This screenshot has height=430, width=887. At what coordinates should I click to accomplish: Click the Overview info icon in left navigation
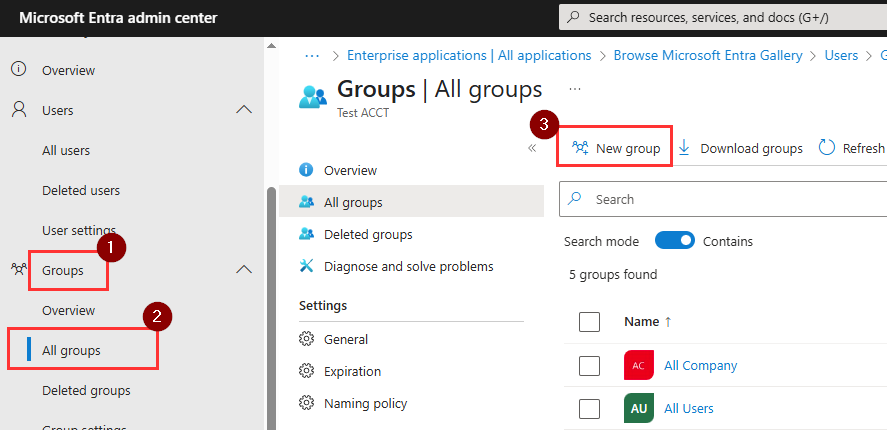point(19,70)
